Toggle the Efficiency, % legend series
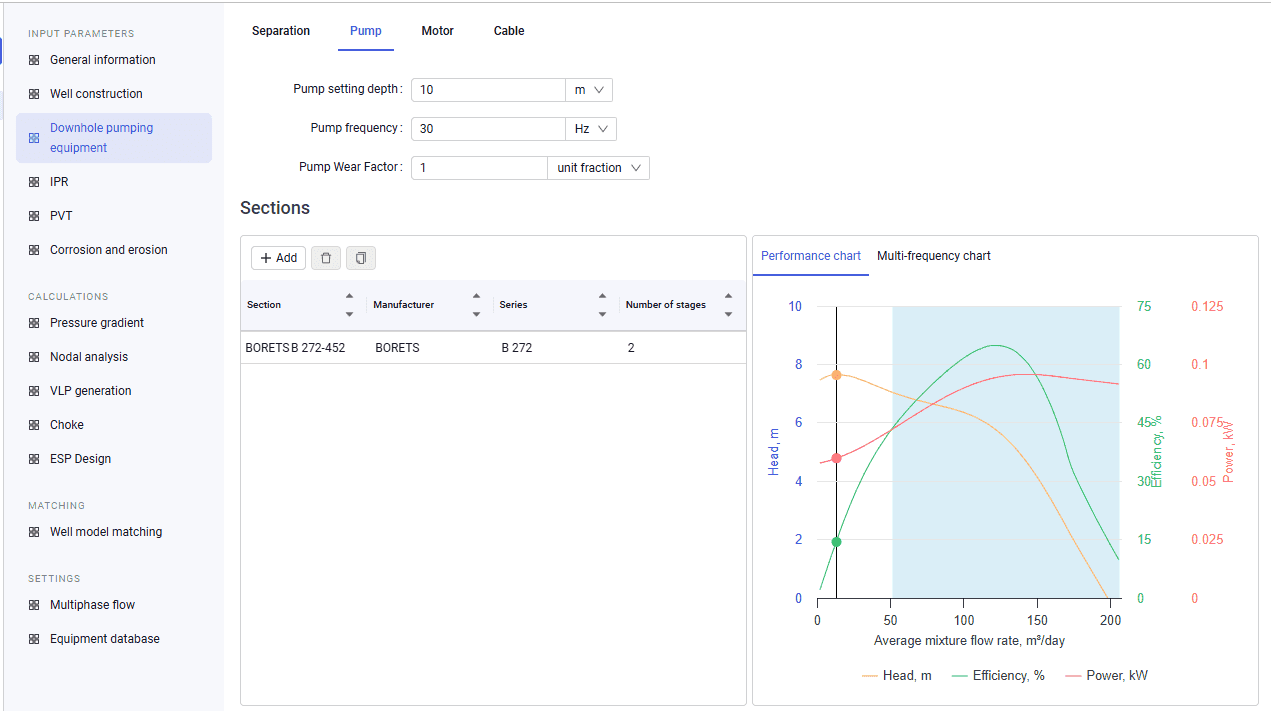Image resolution: width=1271 pixels, height=711 pixels. coord(998,676)
